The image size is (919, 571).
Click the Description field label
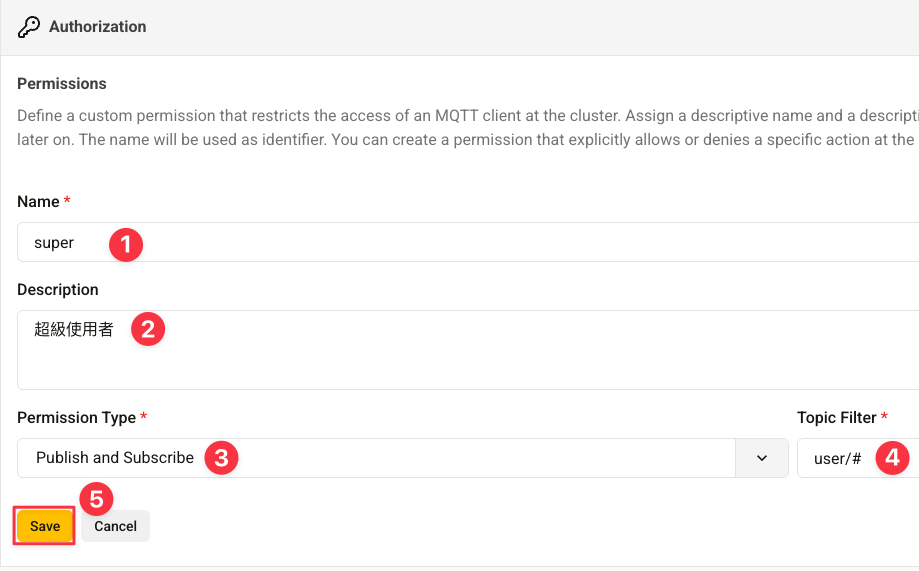click(x=58, y=290)
